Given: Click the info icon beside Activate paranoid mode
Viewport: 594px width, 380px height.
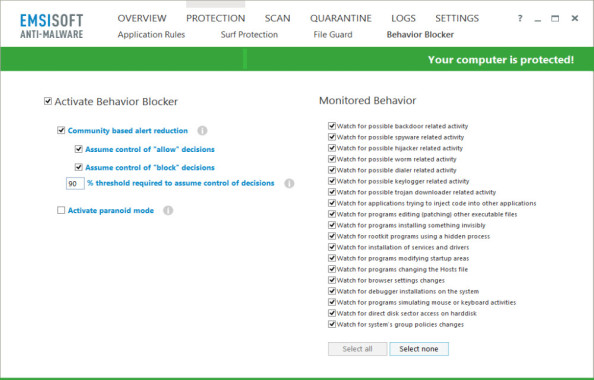Looking at the screenshot, I should 168,210.
